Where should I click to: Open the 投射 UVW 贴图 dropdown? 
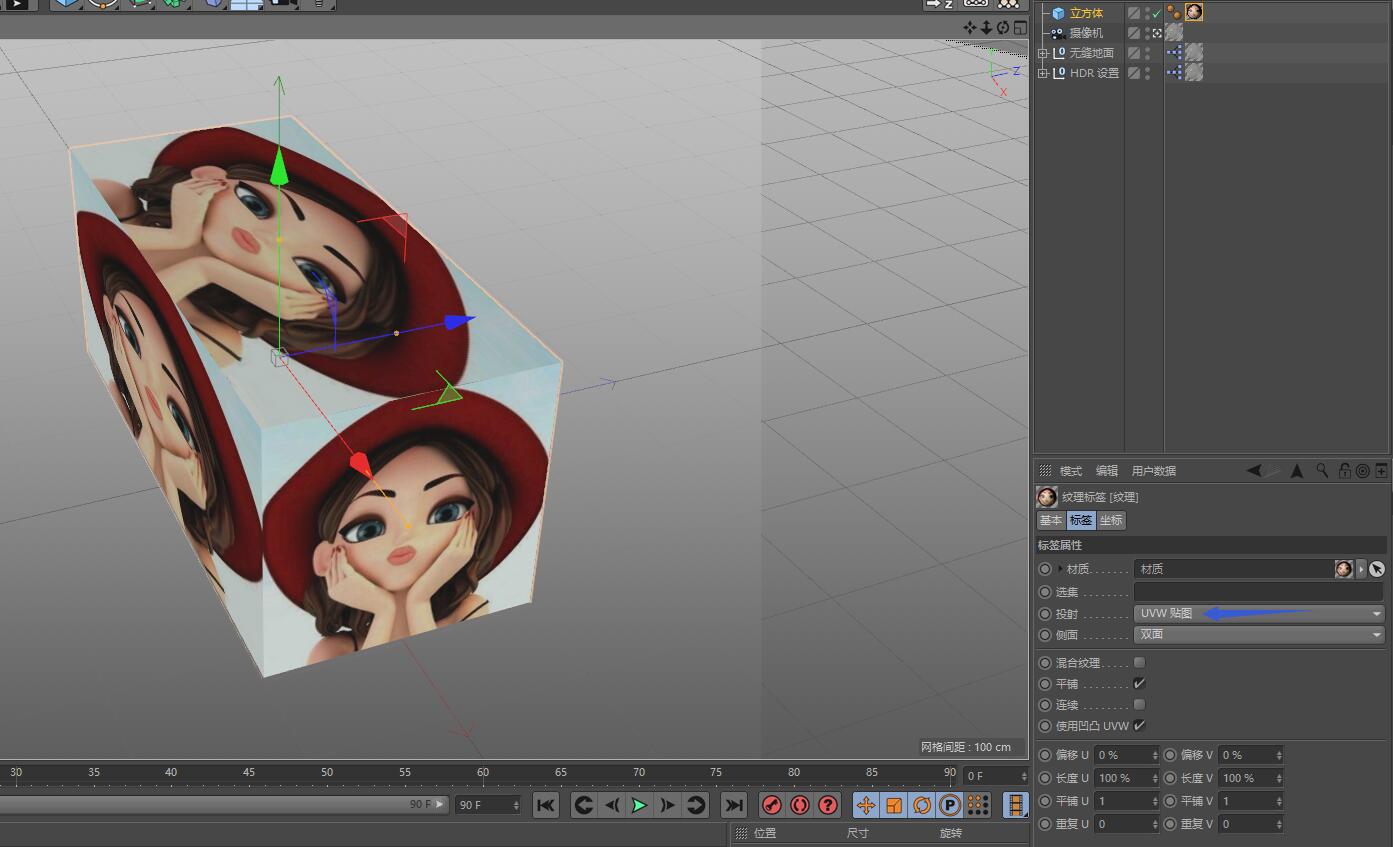point(1259,613)
